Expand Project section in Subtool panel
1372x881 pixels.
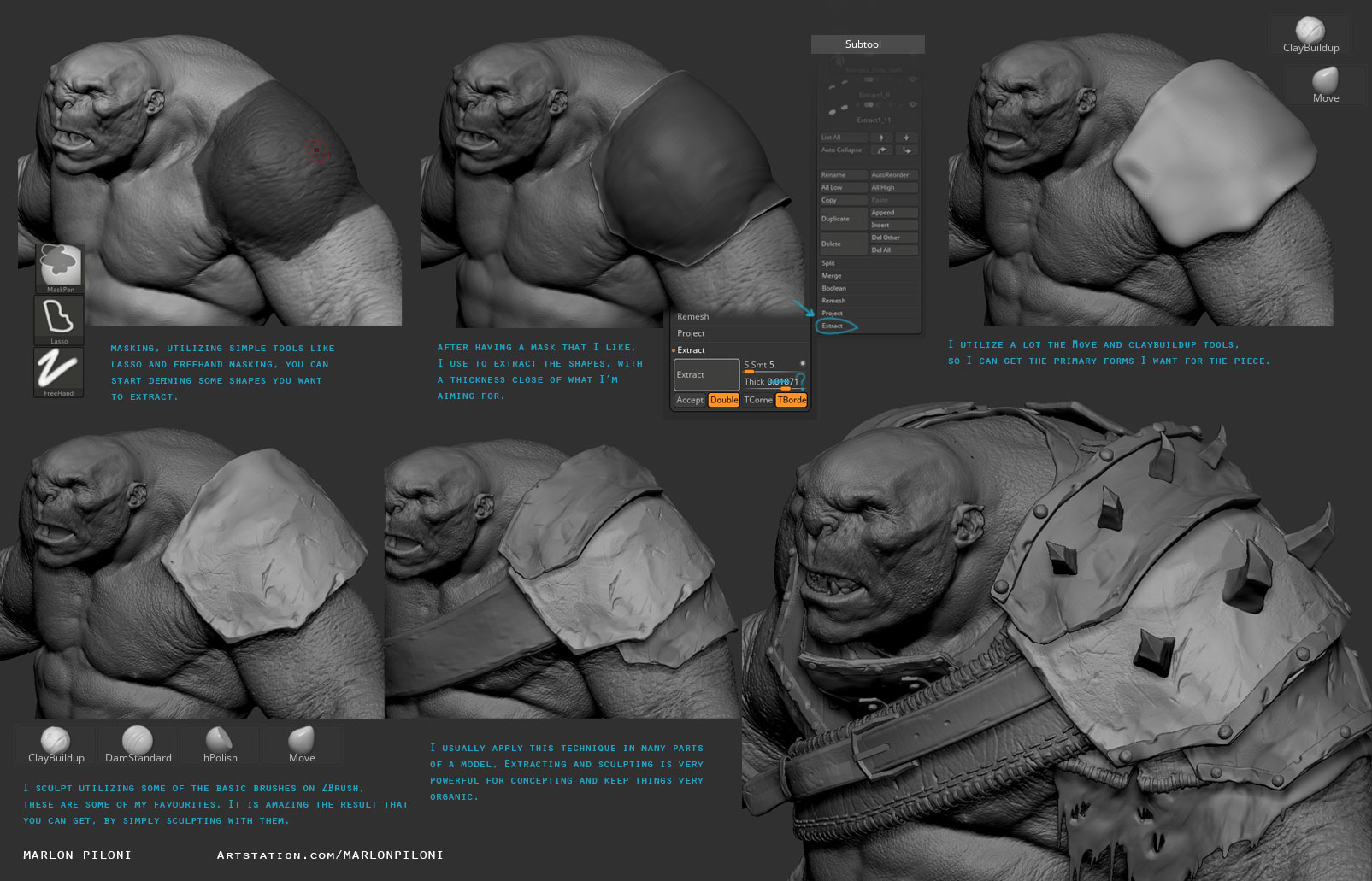pyautogui.click(x=869, y=313)
